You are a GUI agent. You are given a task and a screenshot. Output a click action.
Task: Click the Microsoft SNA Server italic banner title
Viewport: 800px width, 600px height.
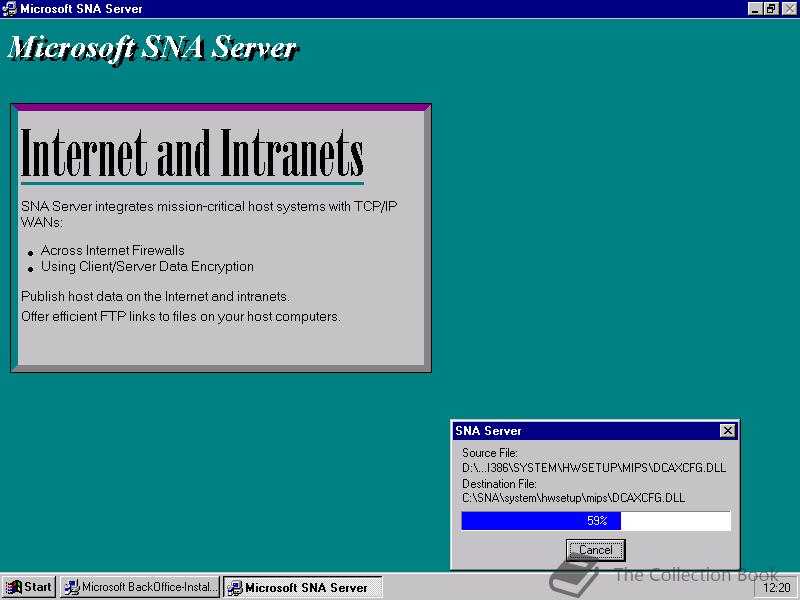pos(153,48)
